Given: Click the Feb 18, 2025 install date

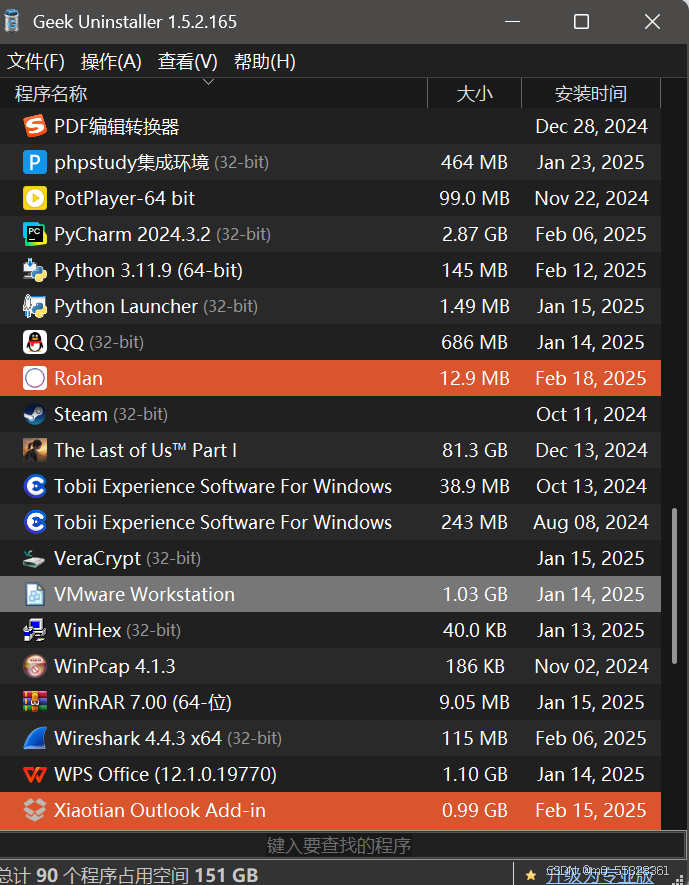Looking at the screenshot, I should pos(591,378).
